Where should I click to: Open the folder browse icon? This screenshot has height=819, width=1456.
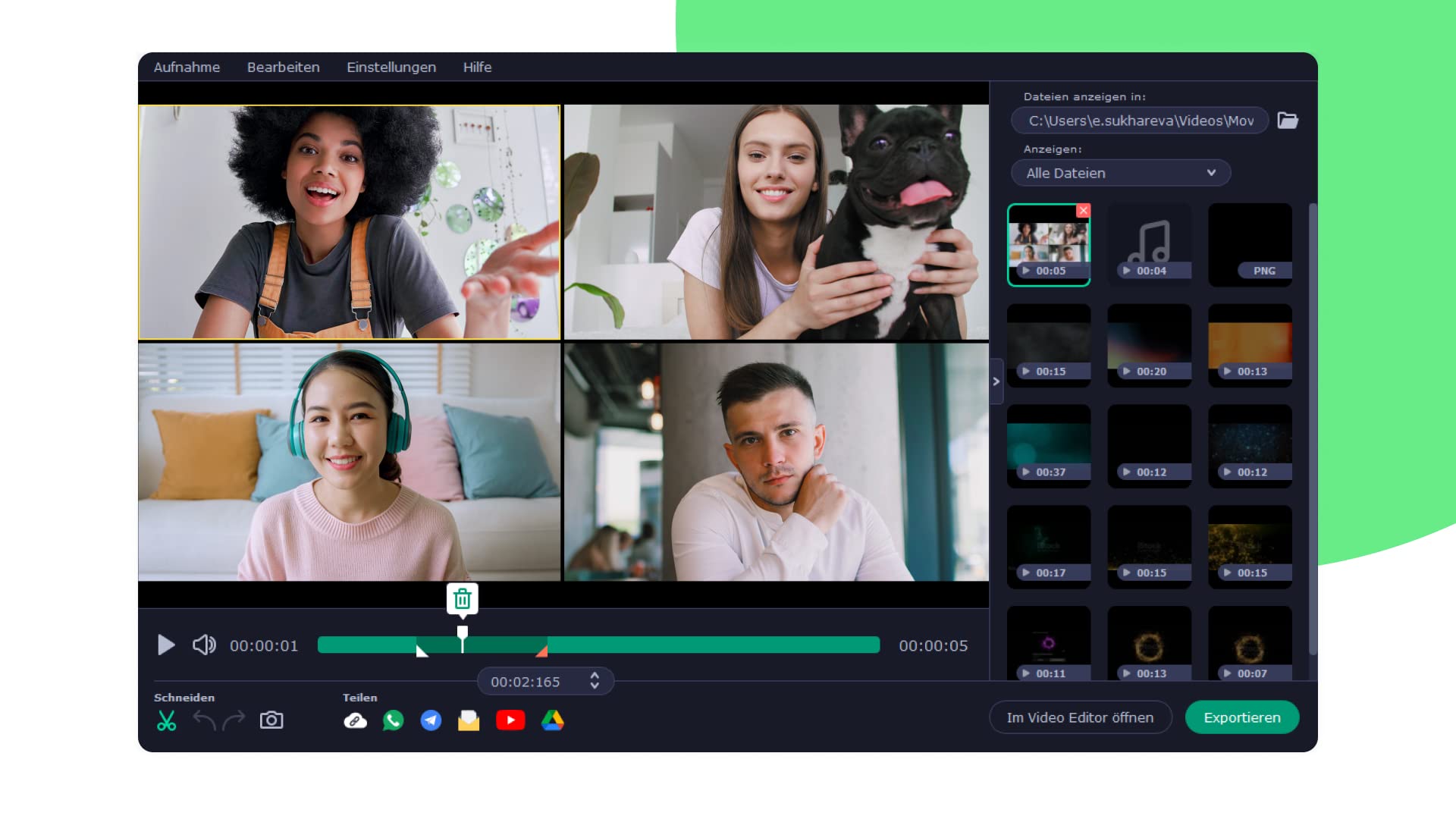point(1288,121)
